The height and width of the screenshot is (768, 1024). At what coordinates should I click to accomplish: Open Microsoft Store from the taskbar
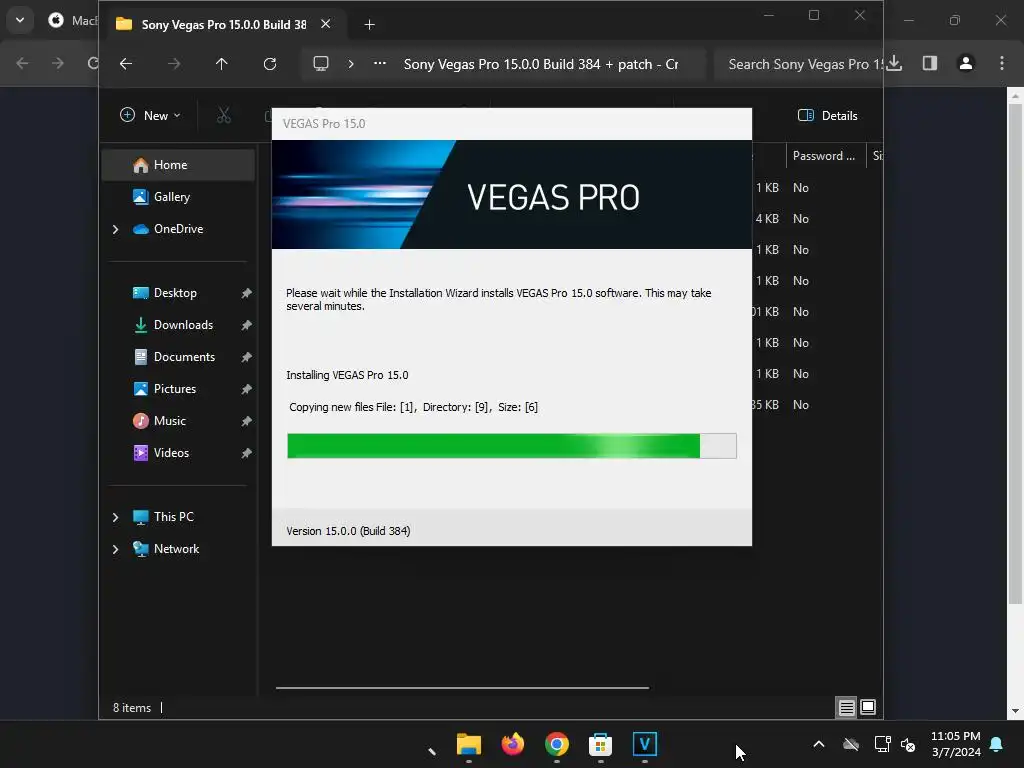pos(600,744)
